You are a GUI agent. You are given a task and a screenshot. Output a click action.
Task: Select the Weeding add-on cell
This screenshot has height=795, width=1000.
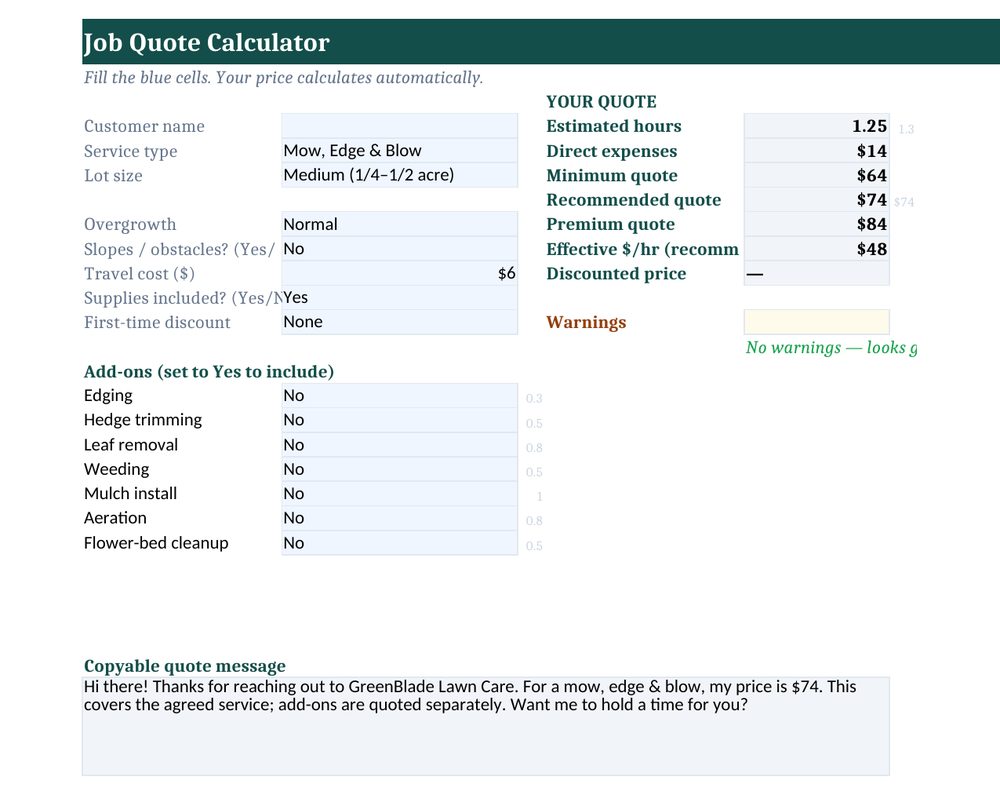[399, 469]
